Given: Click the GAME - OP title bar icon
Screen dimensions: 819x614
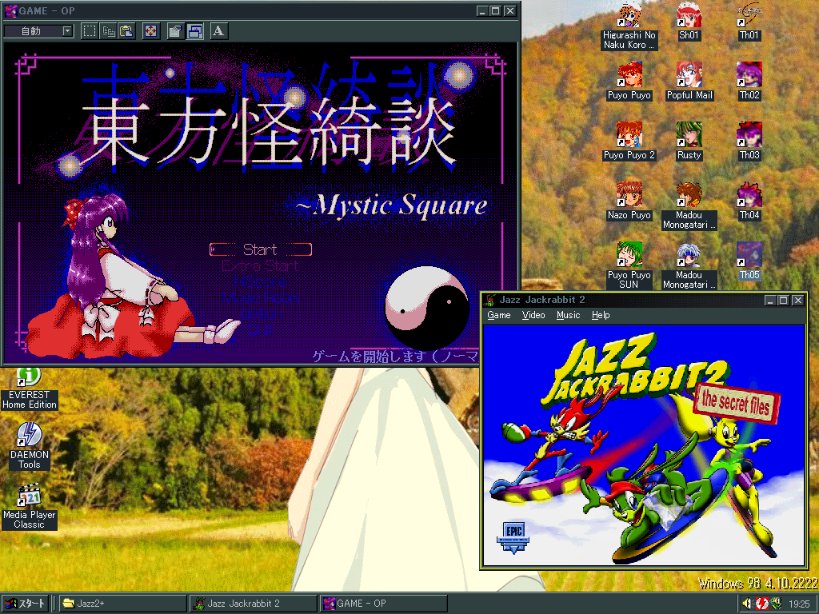Looking at the screenshot, I should coord(10,11).
